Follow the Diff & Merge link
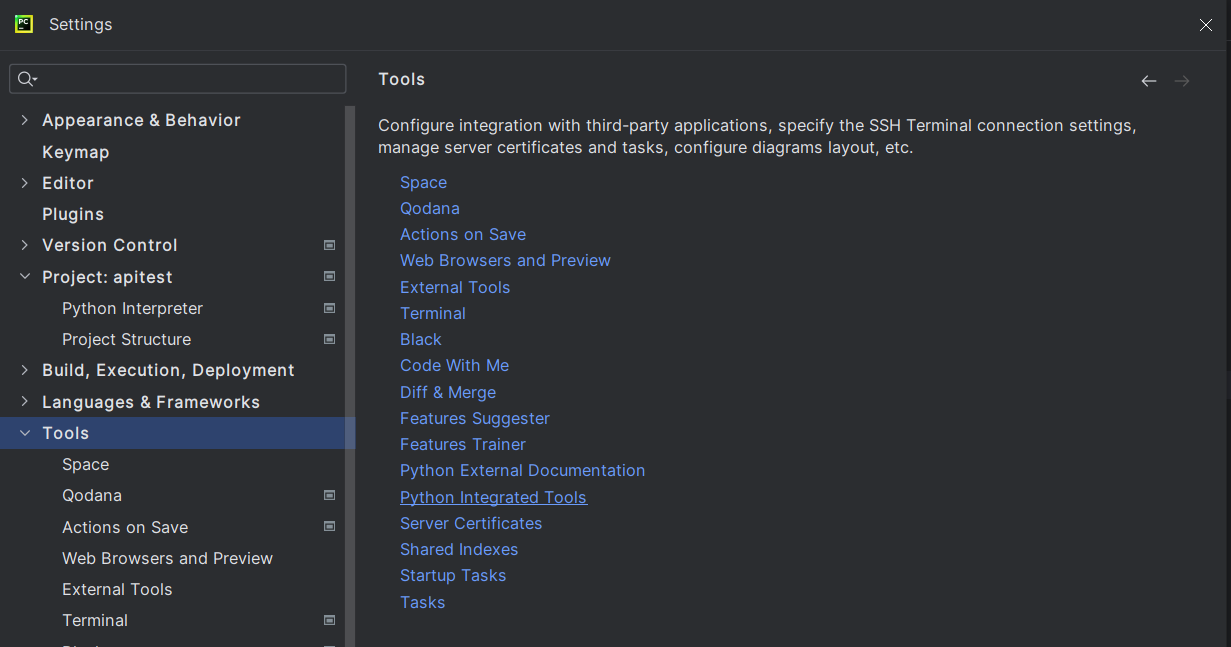 [448, 392]
